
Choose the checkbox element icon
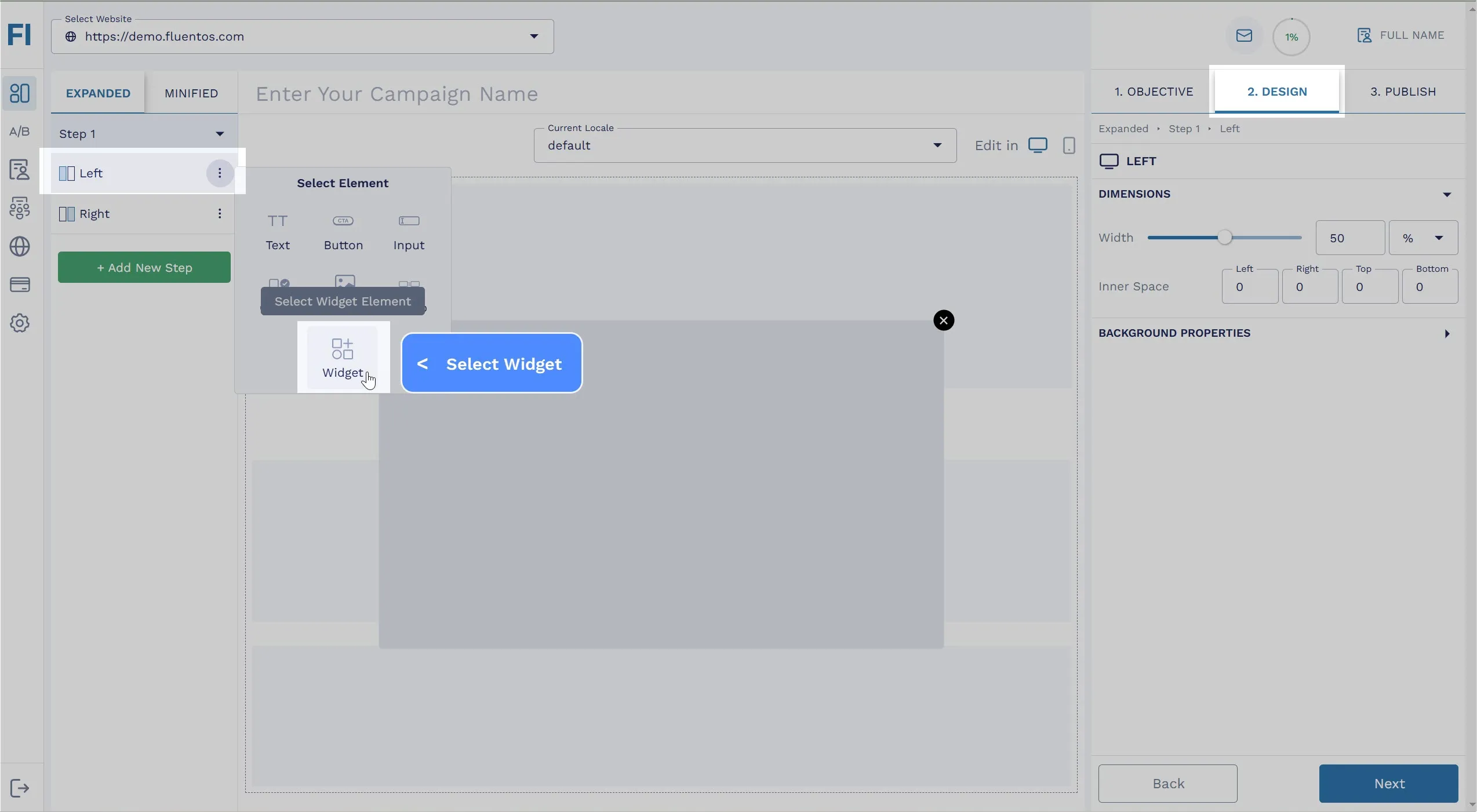[x=279, y=283]
